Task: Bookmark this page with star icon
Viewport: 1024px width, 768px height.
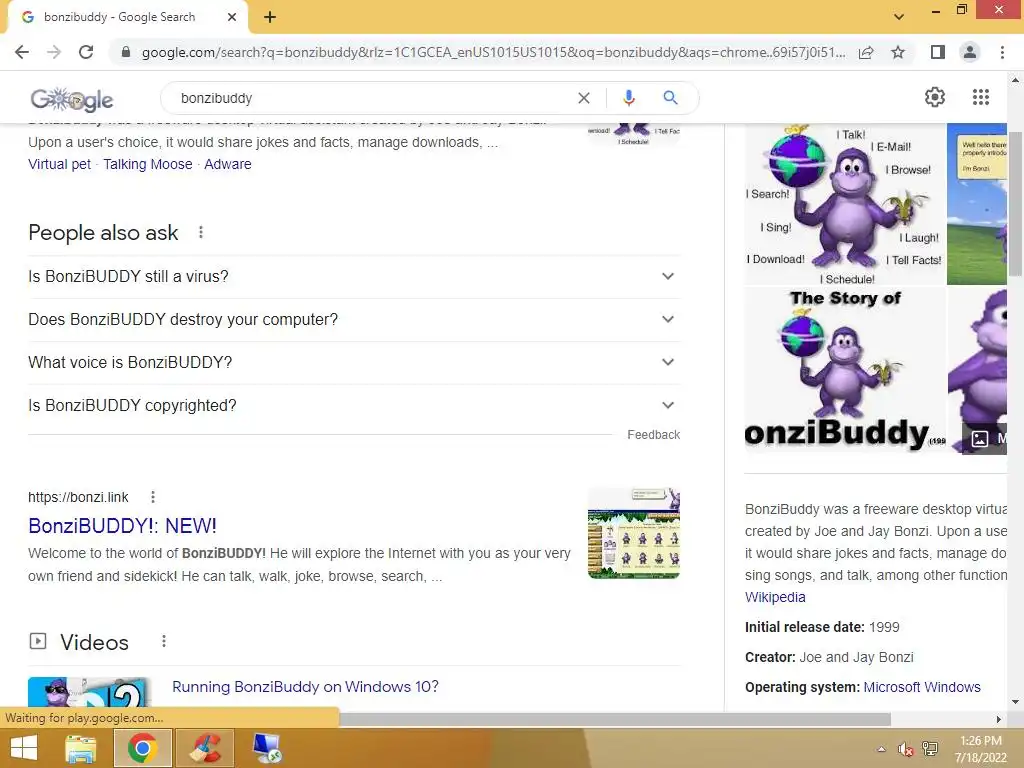Action: click(898, 52)
